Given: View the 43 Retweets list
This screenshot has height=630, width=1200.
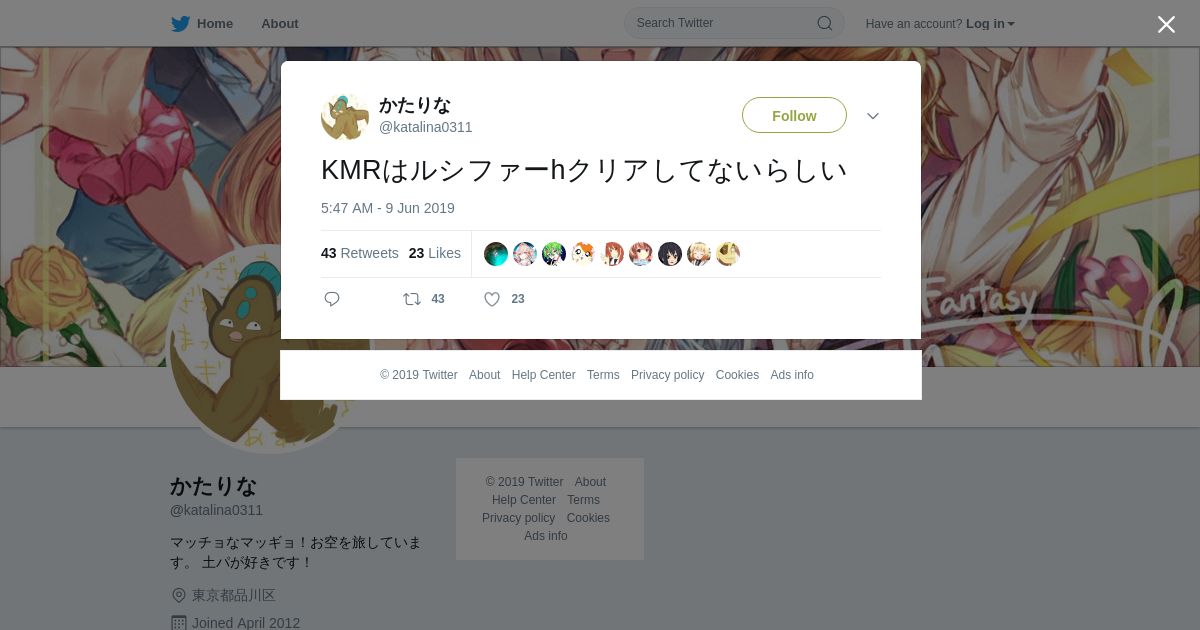Looking at the screenshot, I should [359, 253].
